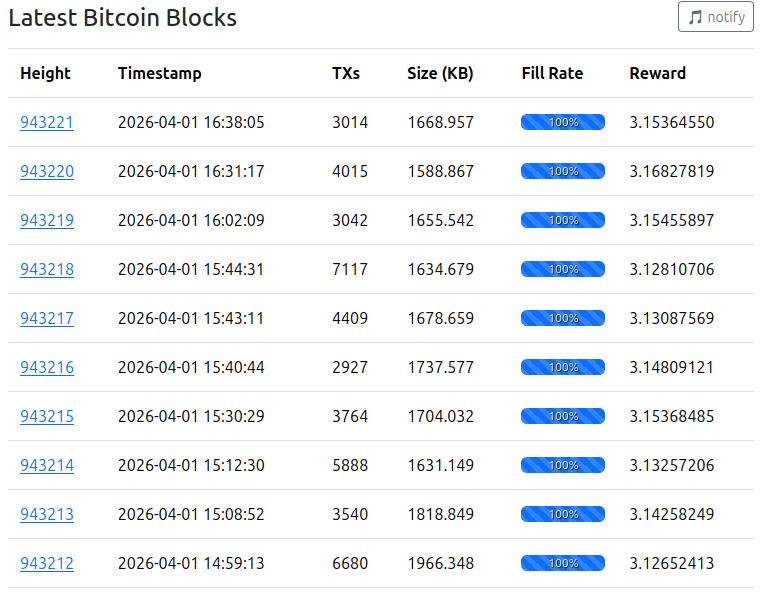
Task: Open block 943218 link
Action: (x=47, y=269)
